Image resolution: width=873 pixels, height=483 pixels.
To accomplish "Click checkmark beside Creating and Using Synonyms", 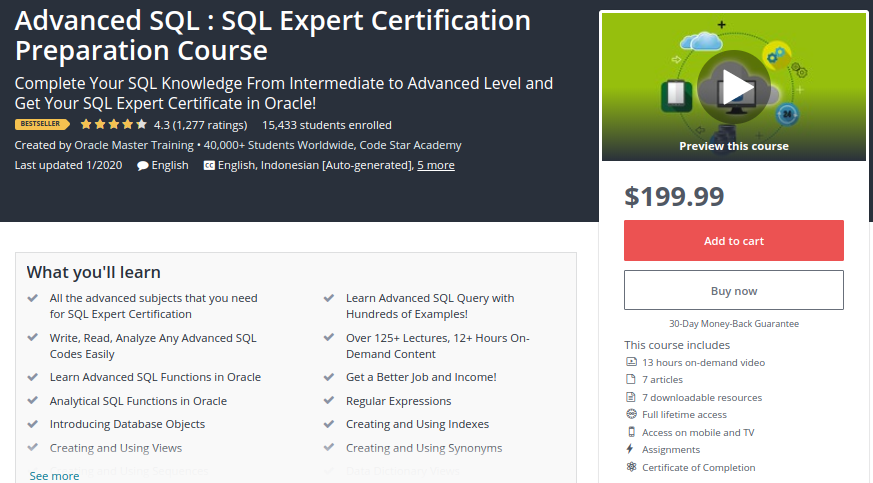I will pyautogui.click(x=328, y=447).
